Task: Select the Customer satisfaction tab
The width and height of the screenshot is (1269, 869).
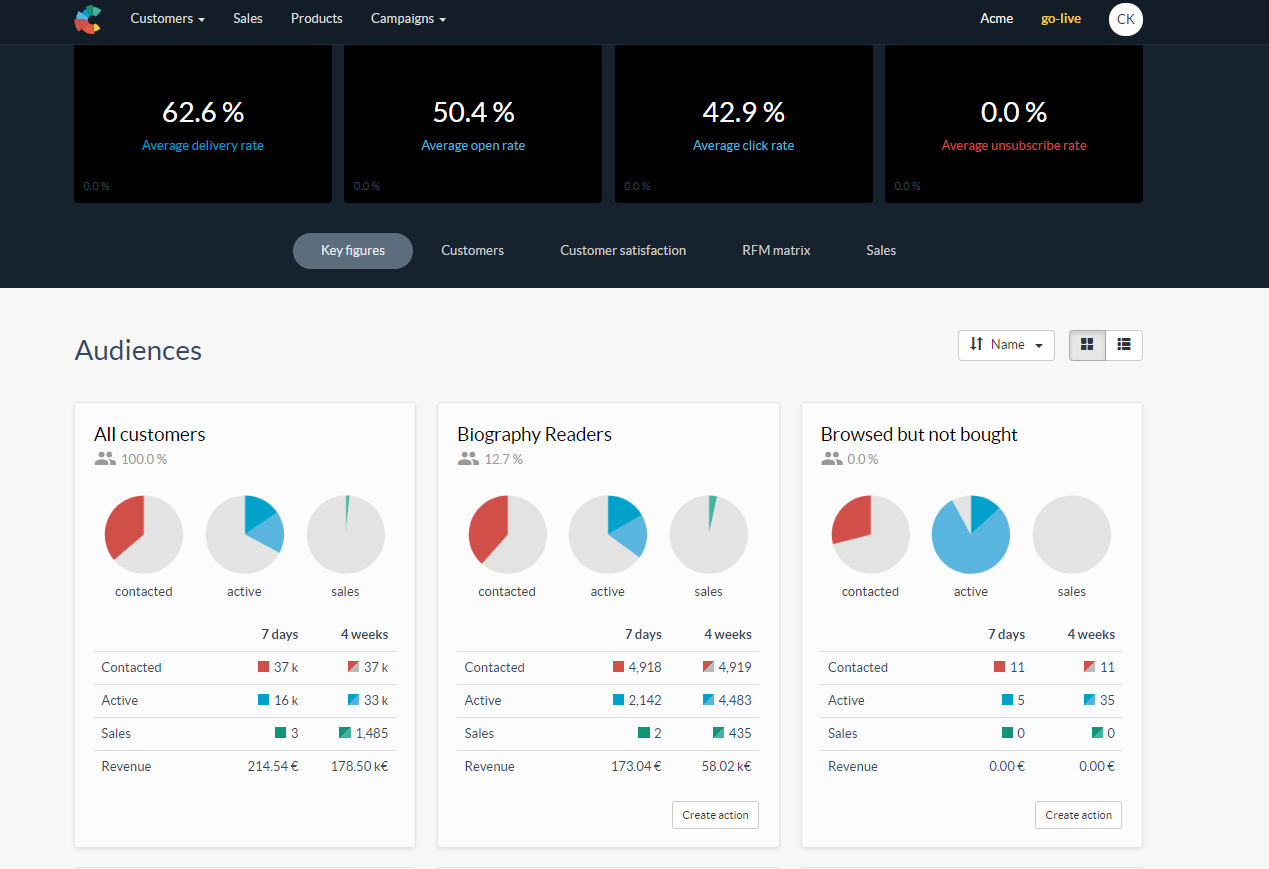Action: tap(622, 250)
